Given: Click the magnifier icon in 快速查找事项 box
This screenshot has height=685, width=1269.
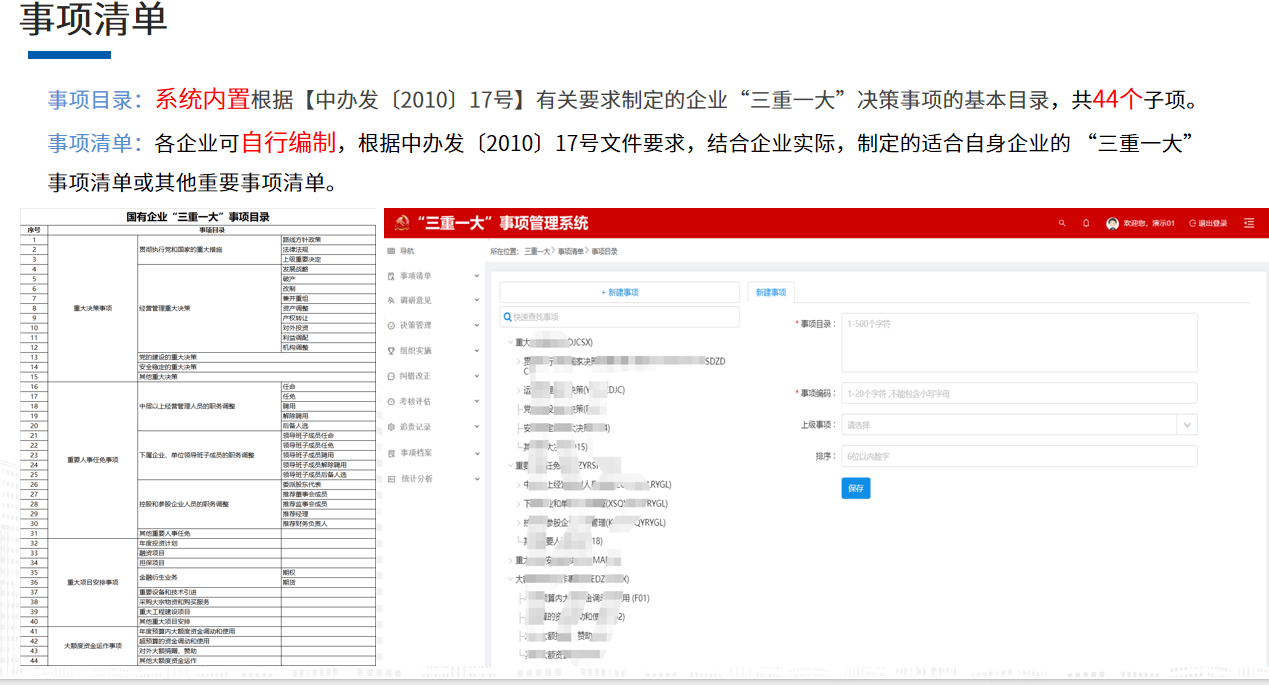Looking at the screenshot, I should pyautogui.click(x=508, y=317).
